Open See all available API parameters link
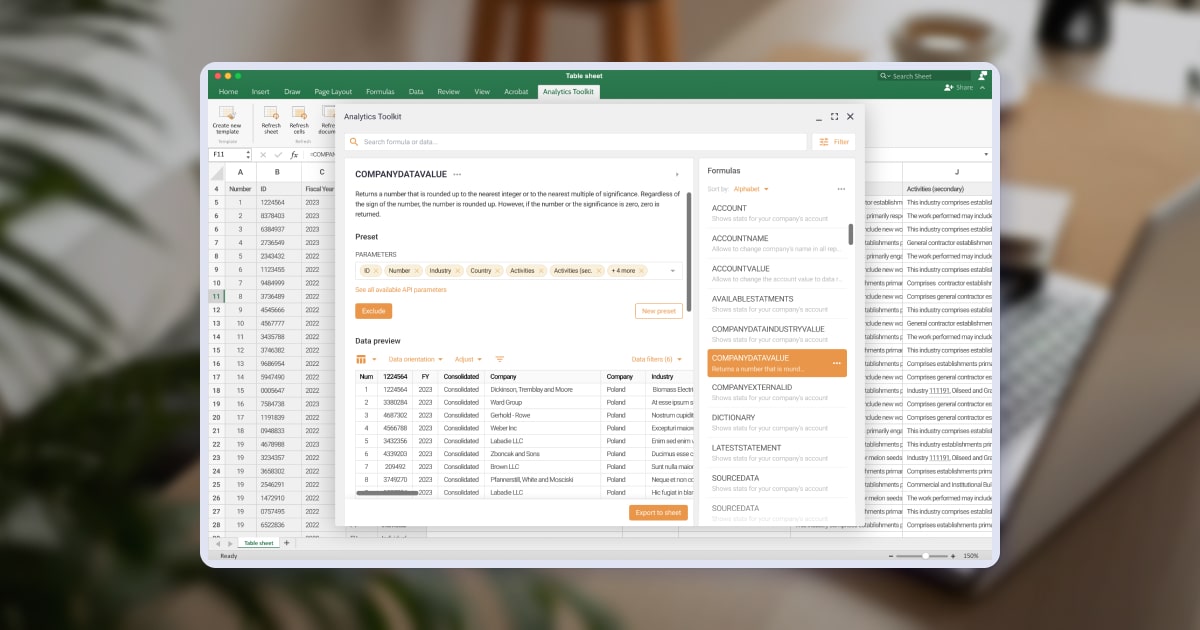This screenshot has width=1200, height=630. pos(401,289)
